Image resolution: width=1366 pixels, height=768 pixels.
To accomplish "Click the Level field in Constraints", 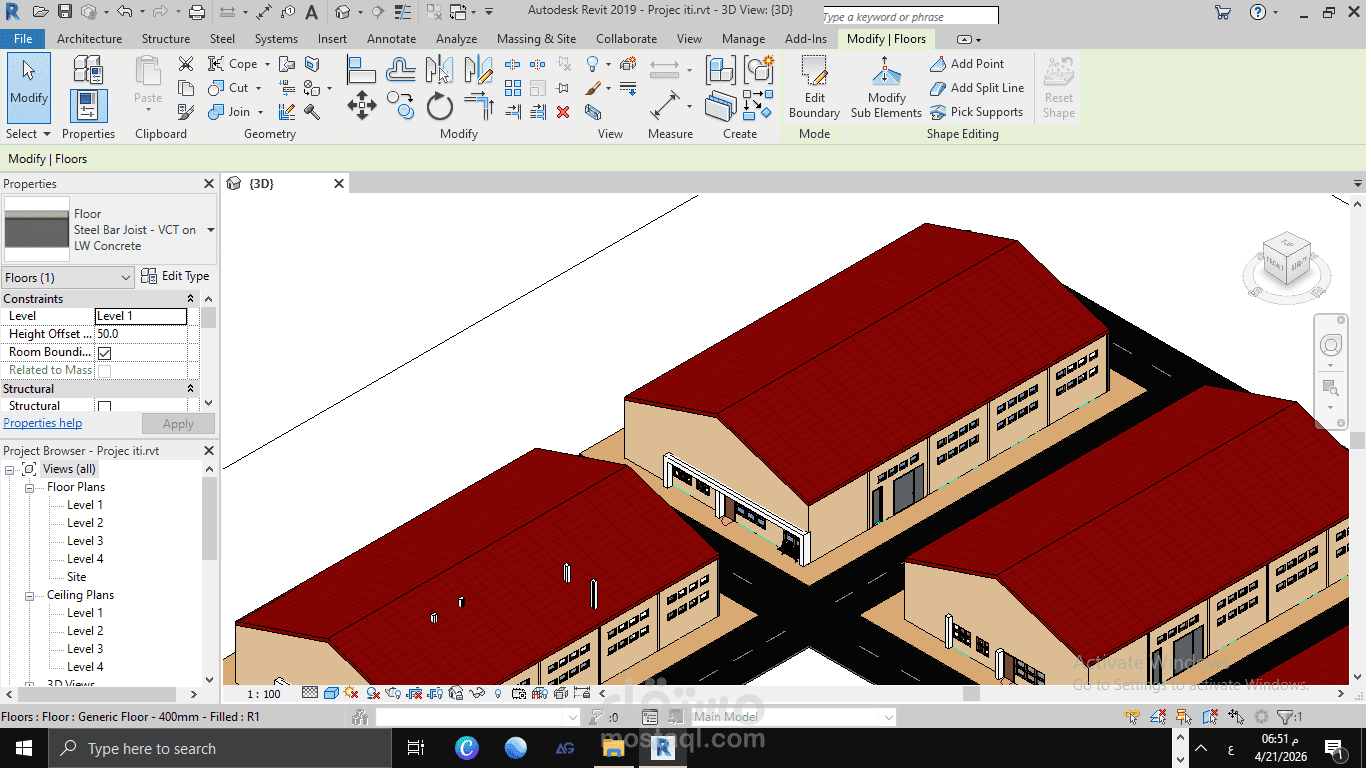I will click(x=141, y=316).
